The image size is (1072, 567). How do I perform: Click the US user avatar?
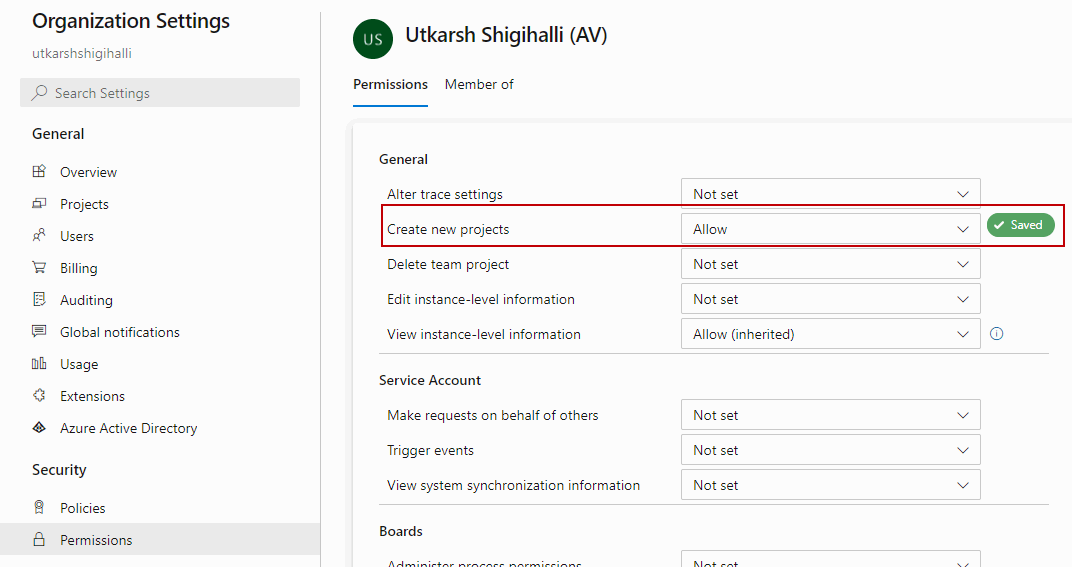point(373,39)
